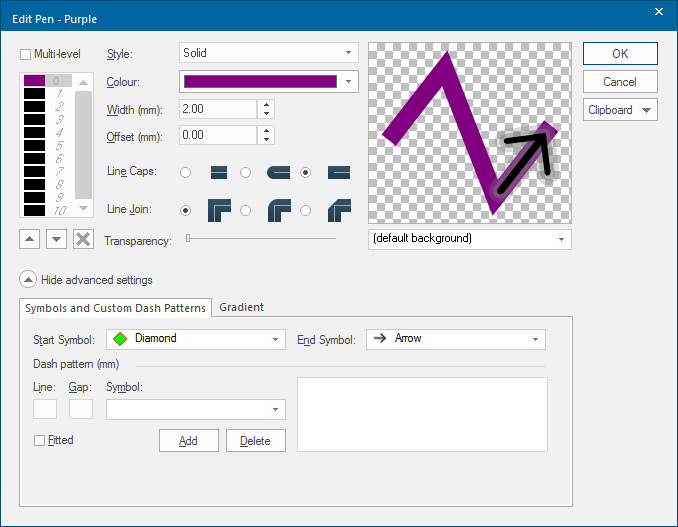Image resolution: width=678 pixels, height=527 pixels.
Task: Select the first Line Join radio button
Action: coord(185,211)
